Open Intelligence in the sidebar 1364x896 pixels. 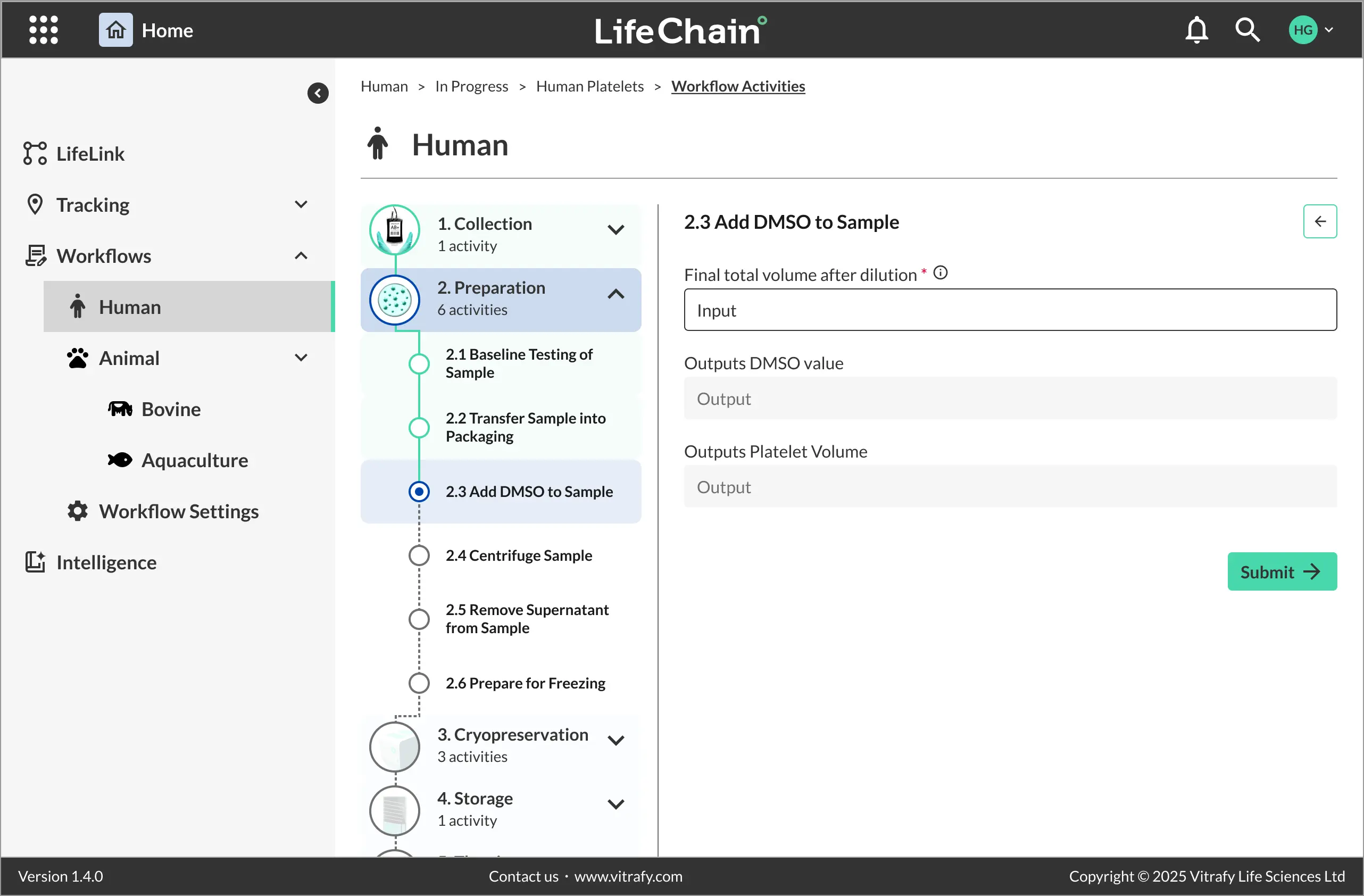(106, 562)
